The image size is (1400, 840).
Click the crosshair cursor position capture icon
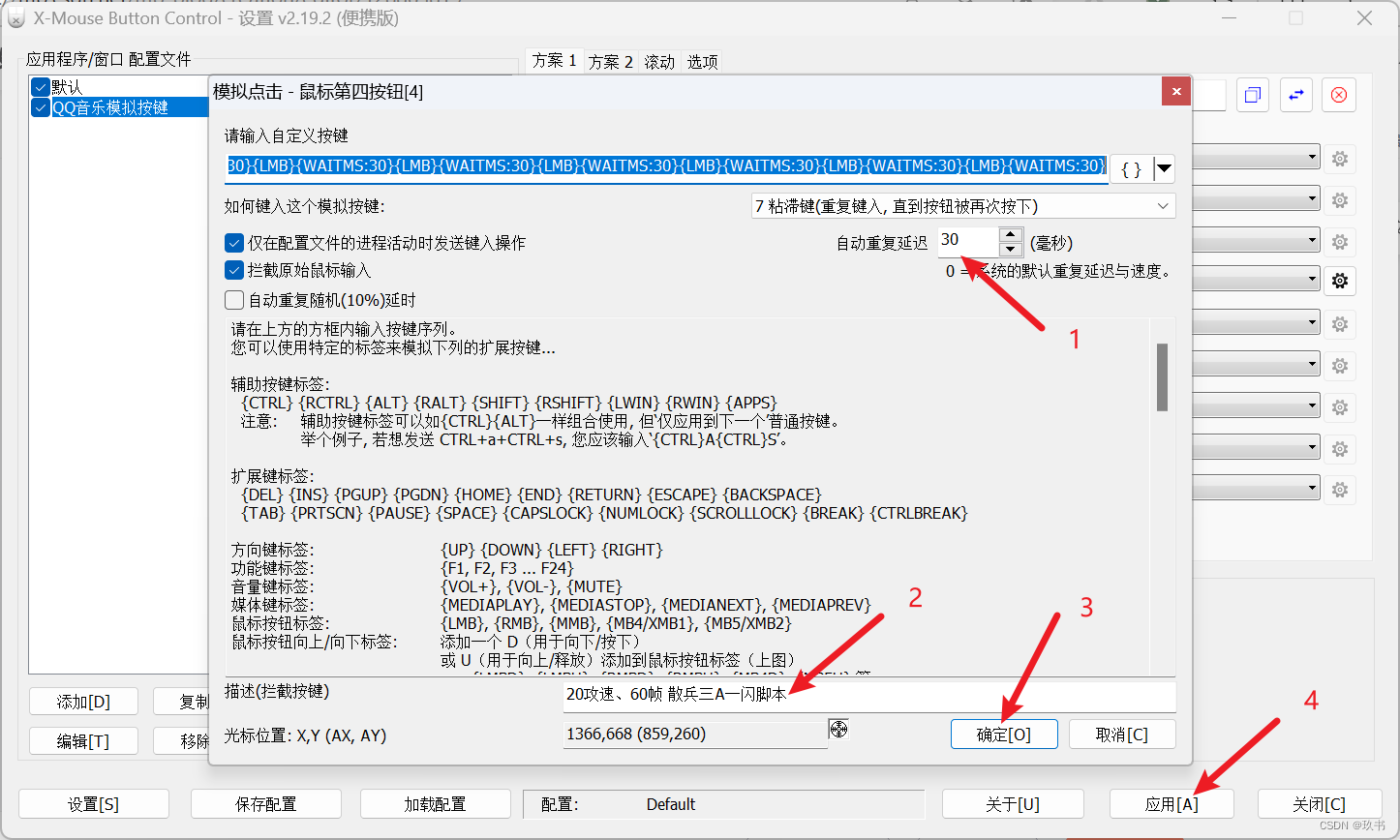click(x=838, y=728)
